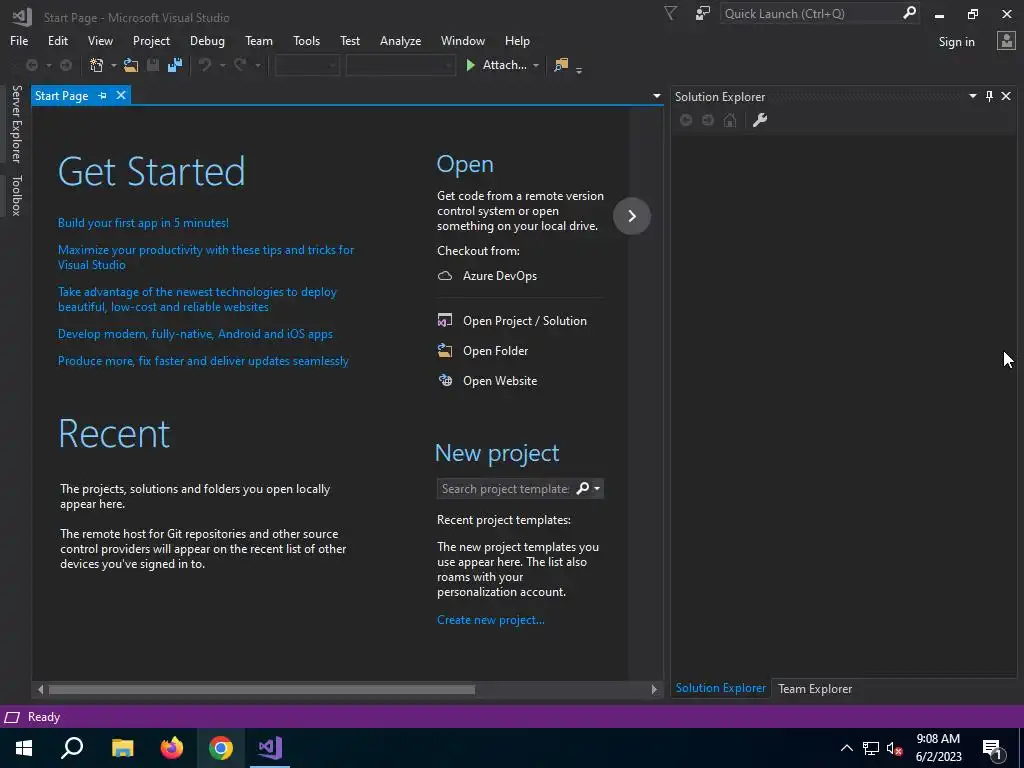Click the Sign in link
1024x768 pixels.
click(x=956, y=42)
